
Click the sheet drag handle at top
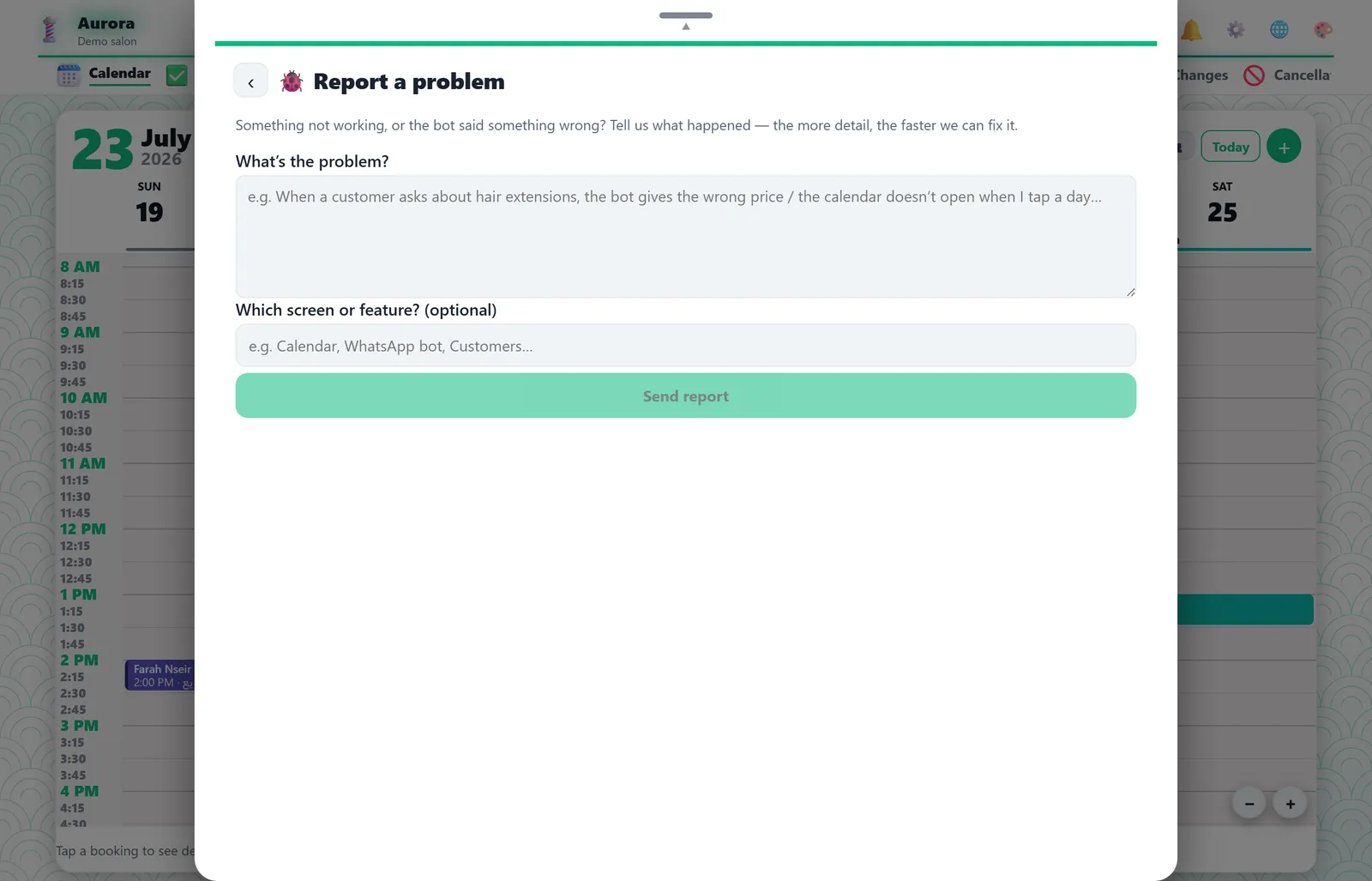(686, 15)
